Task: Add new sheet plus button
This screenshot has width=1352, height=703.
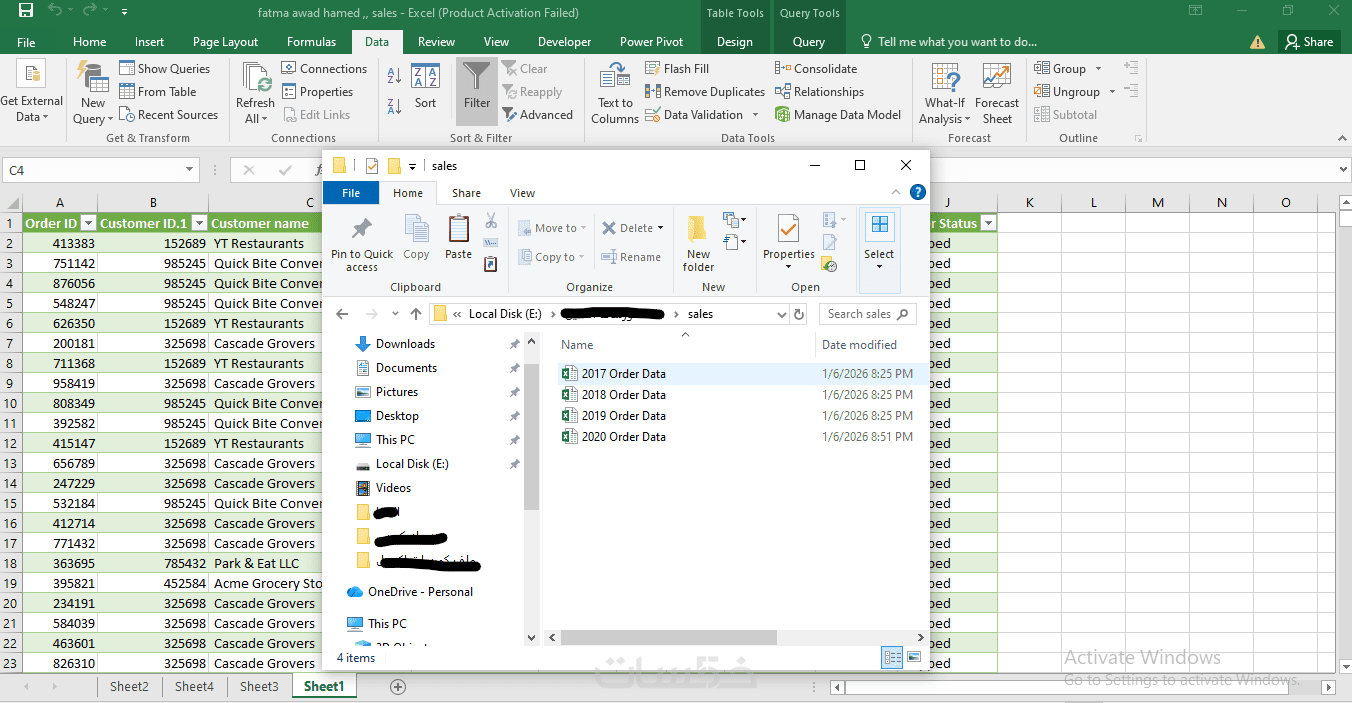Action: coord(398,686)
